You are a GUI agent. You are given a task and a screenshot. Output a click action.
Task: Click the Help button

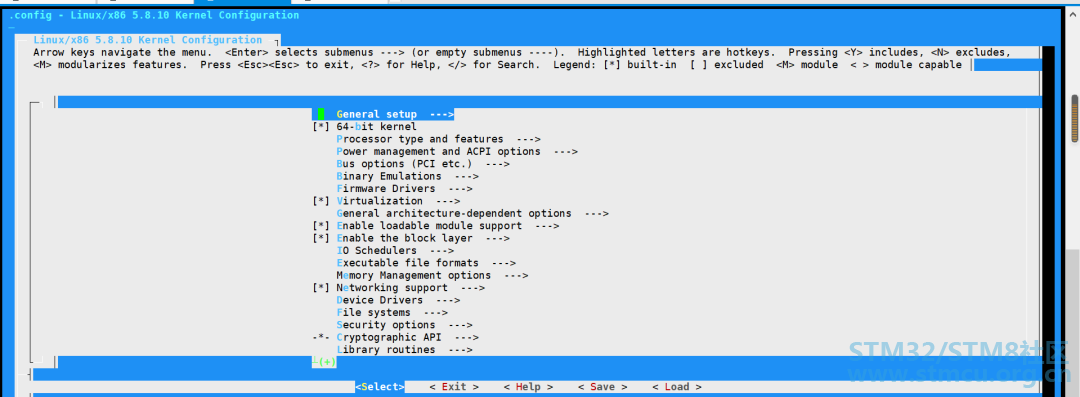click(x=528, y=387)
